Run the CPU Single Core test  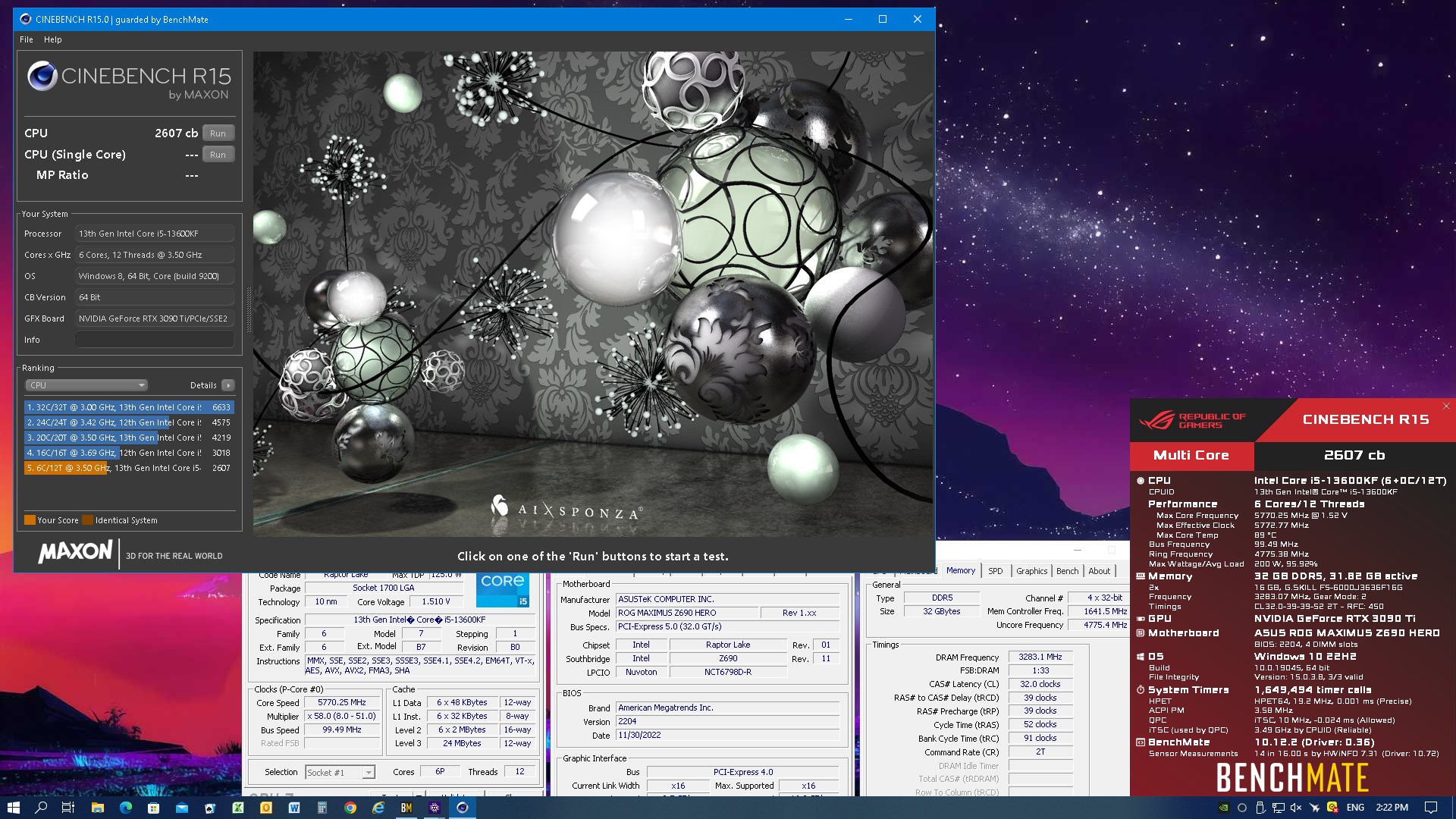point(218,155)
